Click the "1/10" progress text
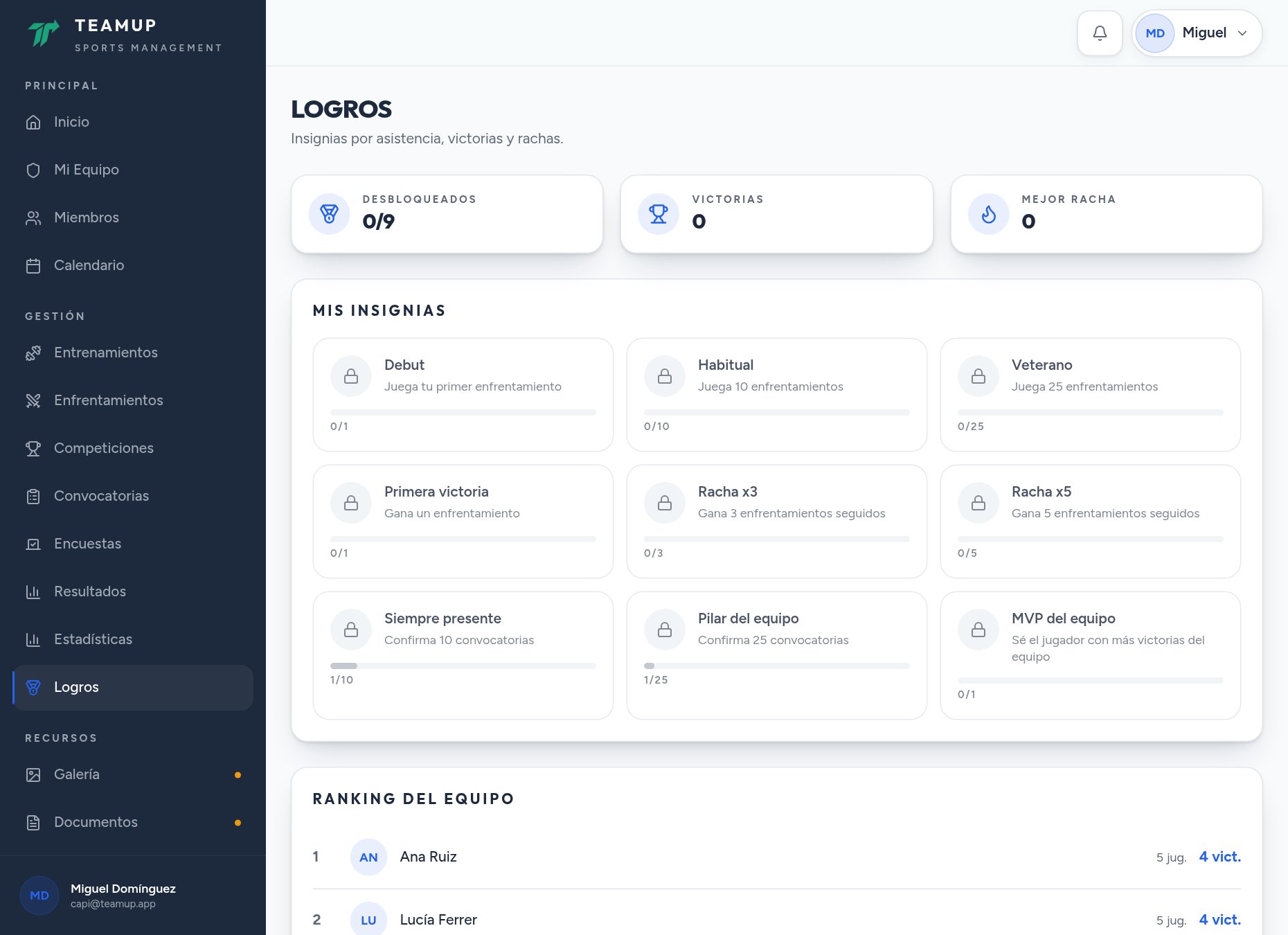The image size is (1288, 935). [x=342, y=680]
